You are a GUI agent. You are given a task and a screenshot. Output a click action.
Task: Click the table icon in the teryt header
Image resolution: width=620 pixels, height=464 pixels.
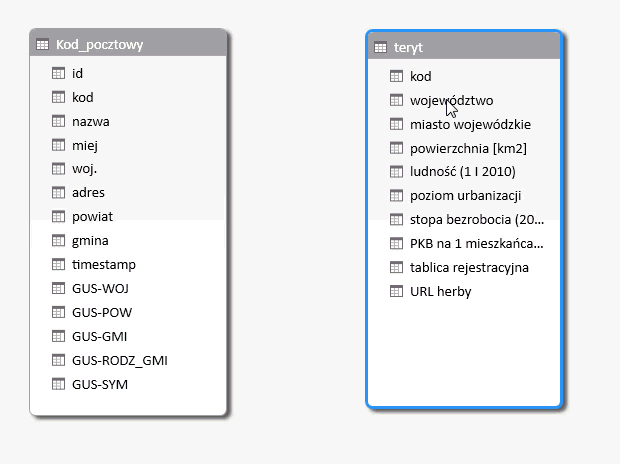pyautogui.click(x=380, y=47)
